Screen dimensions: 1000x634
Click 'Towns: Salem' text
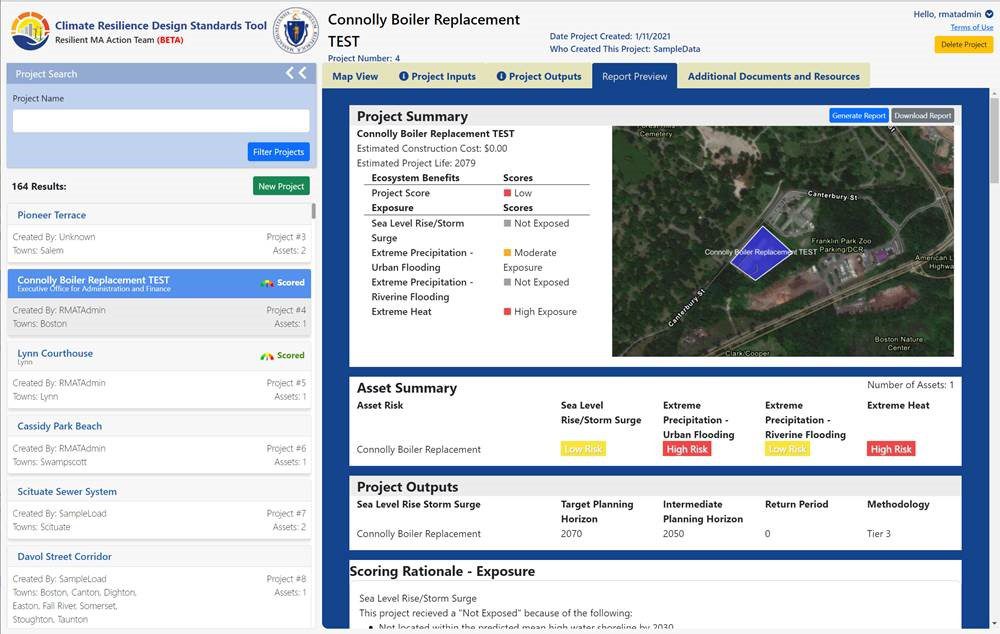pos(38,251)
